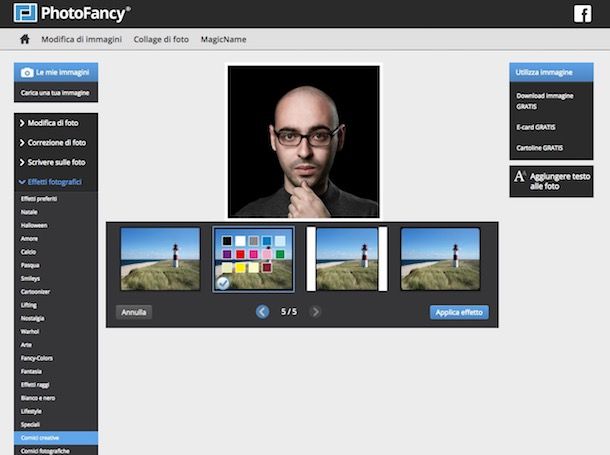Select the Amore effects category
The height and width of the screenshot is (455, 610).
click(x=29, y=238)
